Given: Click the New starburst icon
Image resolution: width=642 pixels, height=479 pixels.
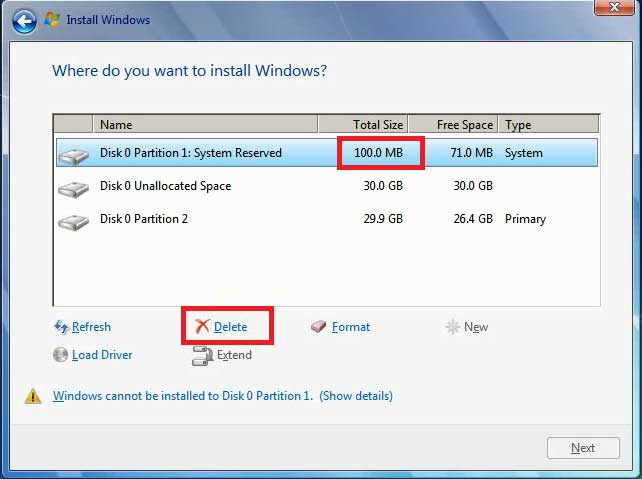Looking at the screenshot, I should pyautogui.click(x=453, y=327).
